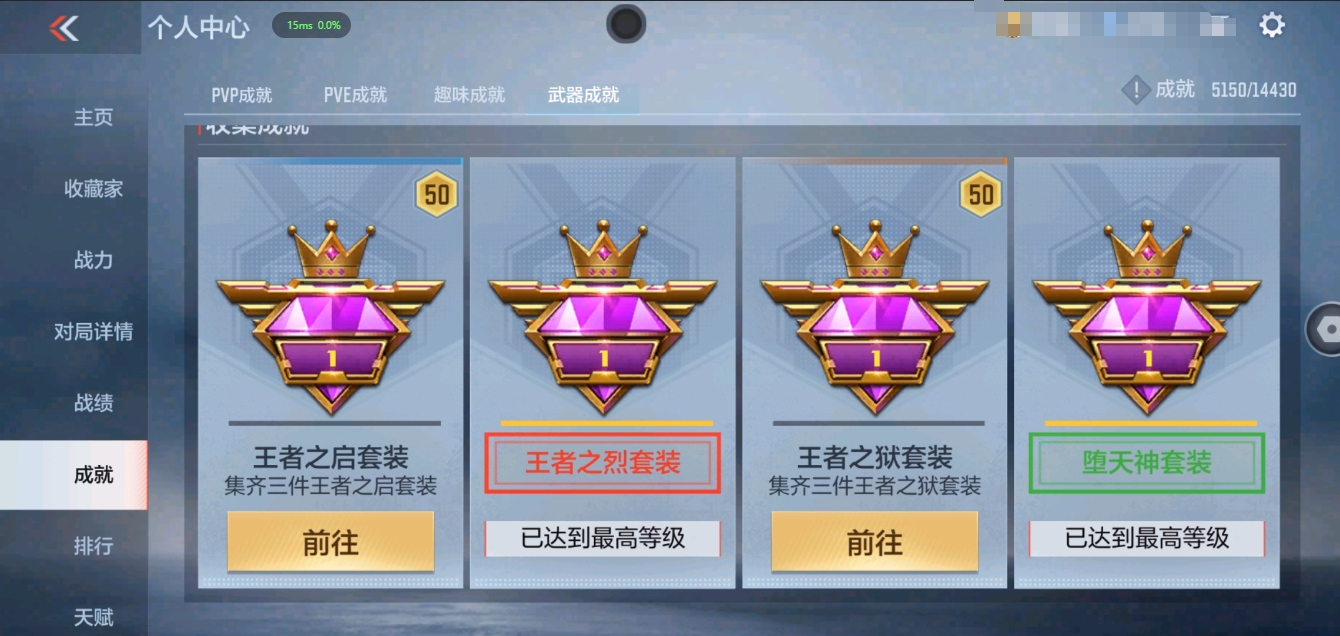Select the 堕天神套装 crown medal
Image resolution: width=1340 pixels, height=636 pixels.
1146,317
